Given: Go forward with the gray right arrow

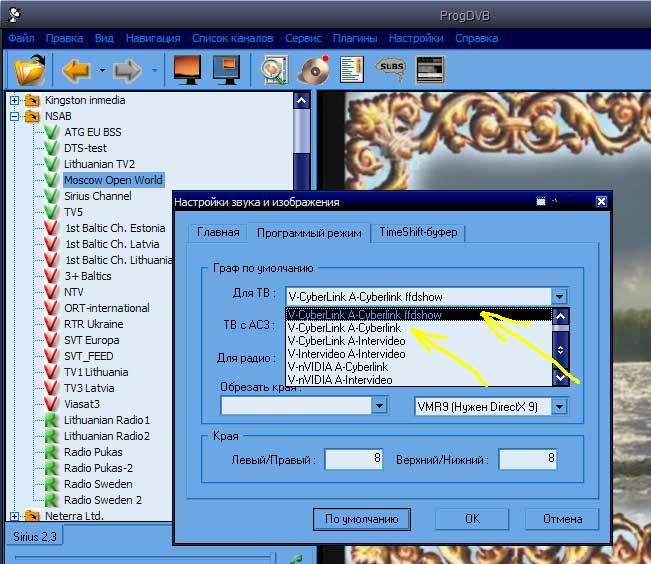Looking at the screenshot, I should tap(128, 70).
